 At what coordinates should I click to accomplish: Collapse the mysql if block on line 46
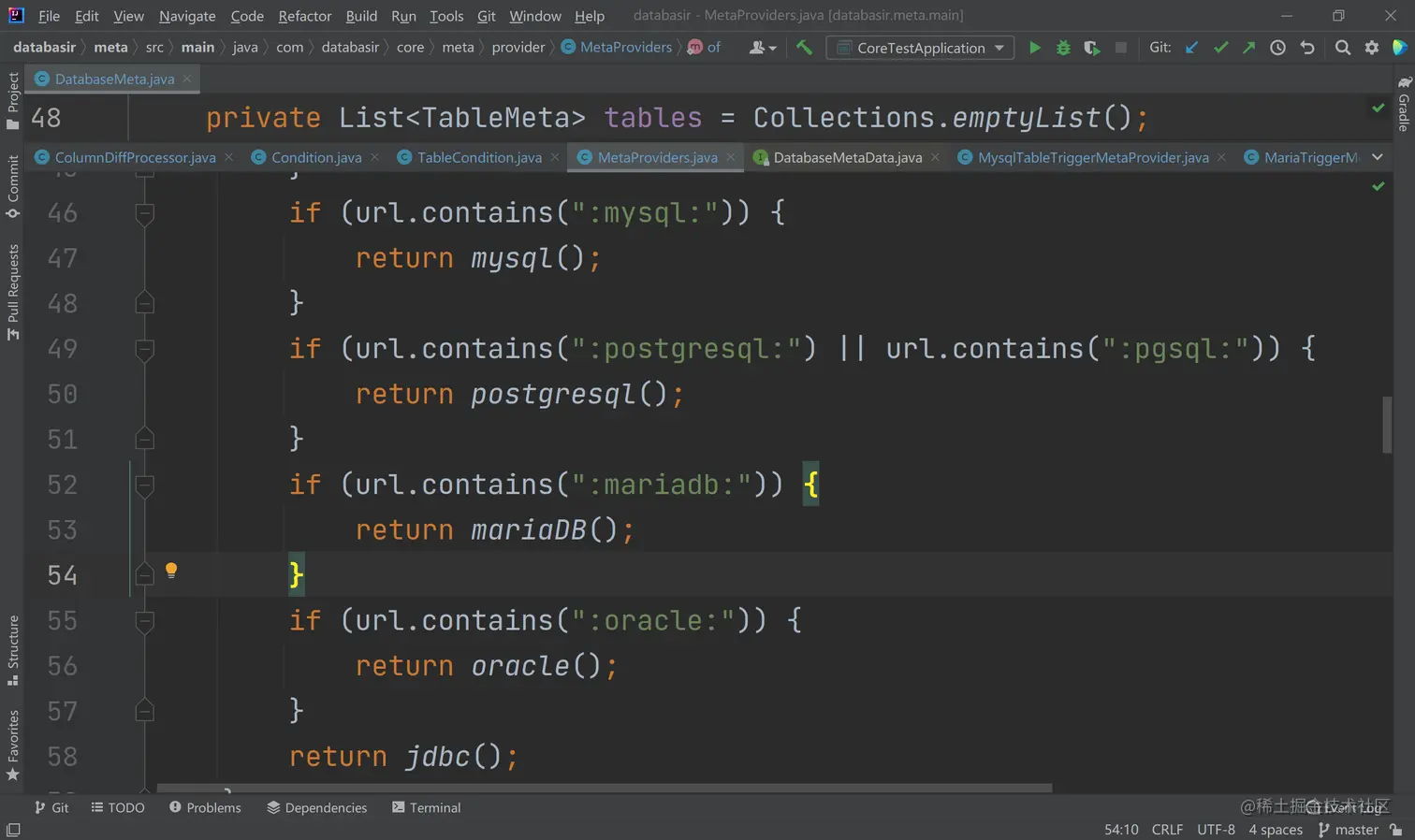(144, 213)
